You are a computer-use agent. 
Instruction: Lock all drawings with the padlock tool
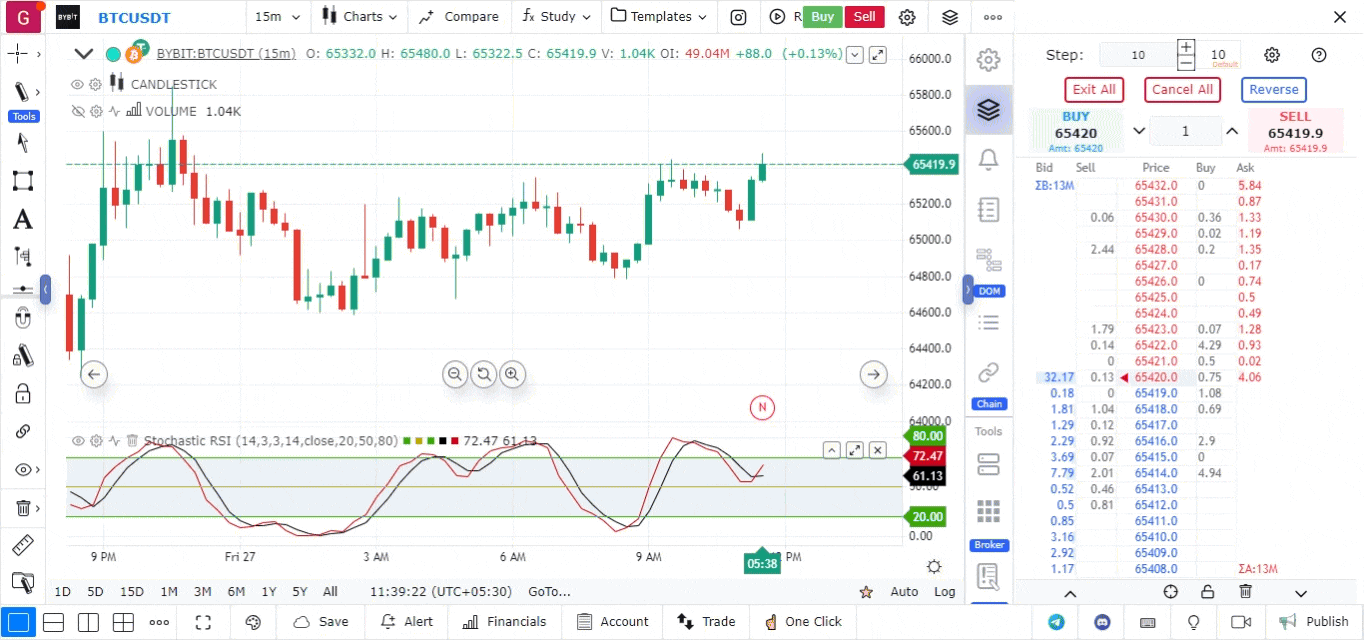point(22,394)
